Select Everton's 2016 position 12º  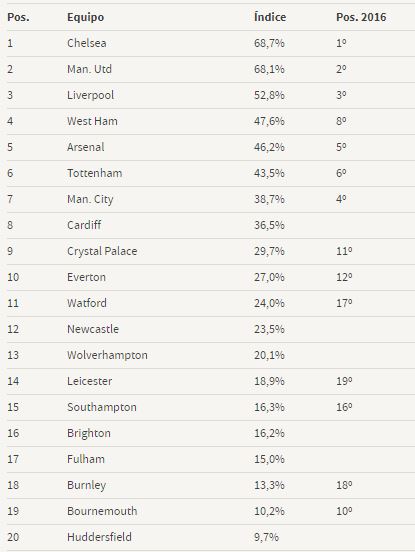point(344,277)
